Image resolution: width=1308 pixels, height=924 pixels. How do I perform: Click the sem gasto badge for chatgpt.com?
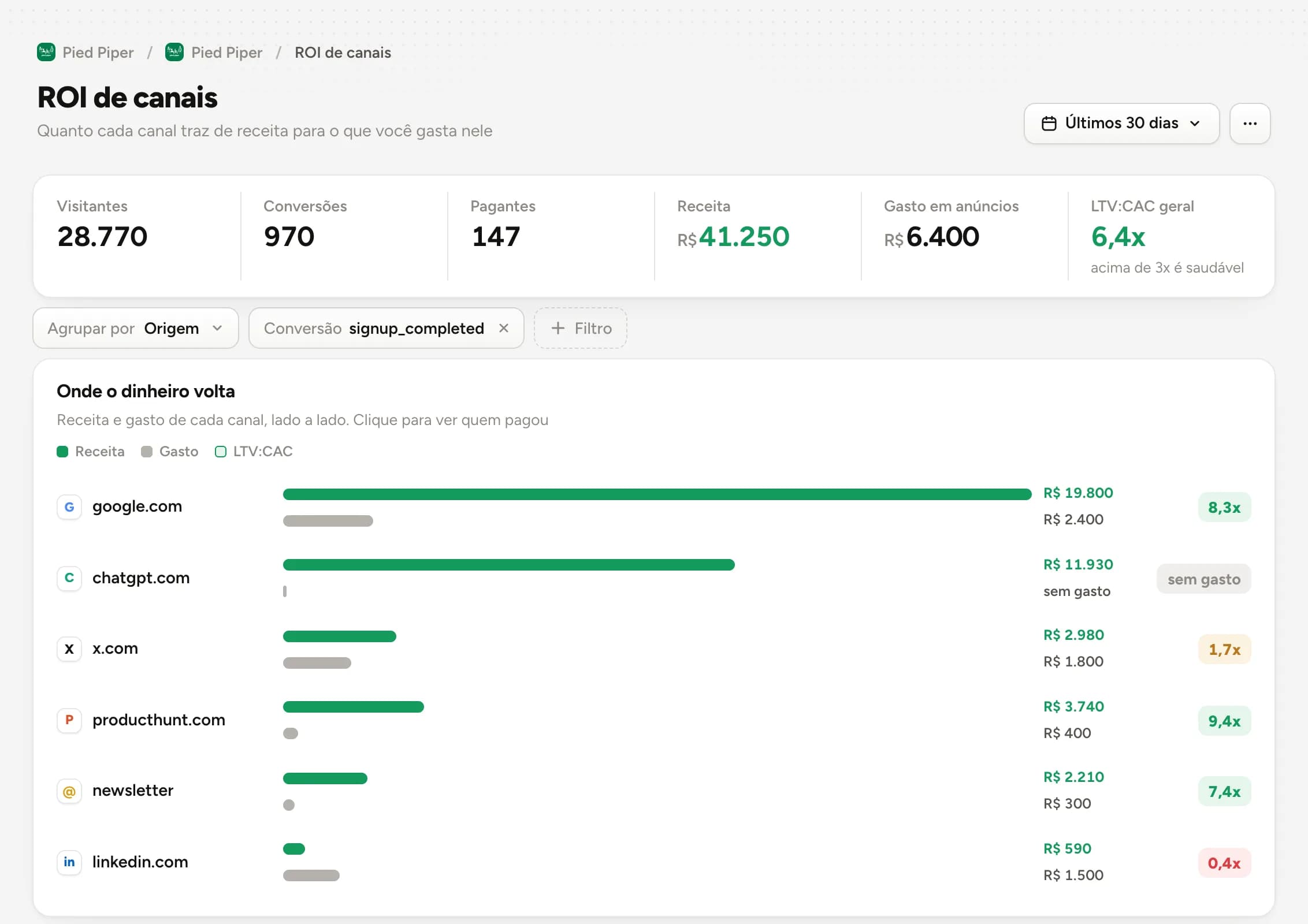(x=1204, y=579)
